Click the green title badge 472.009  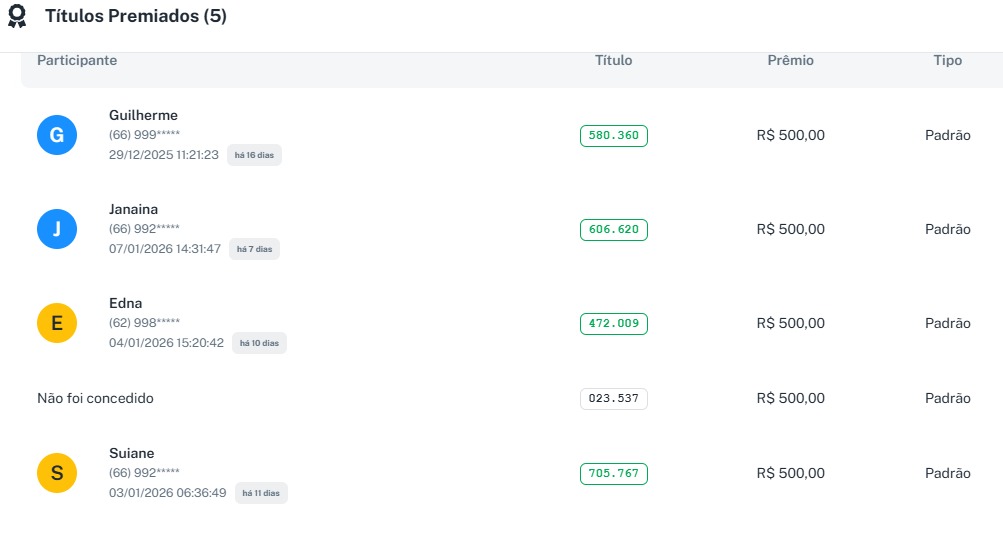(x=613, y=323)
